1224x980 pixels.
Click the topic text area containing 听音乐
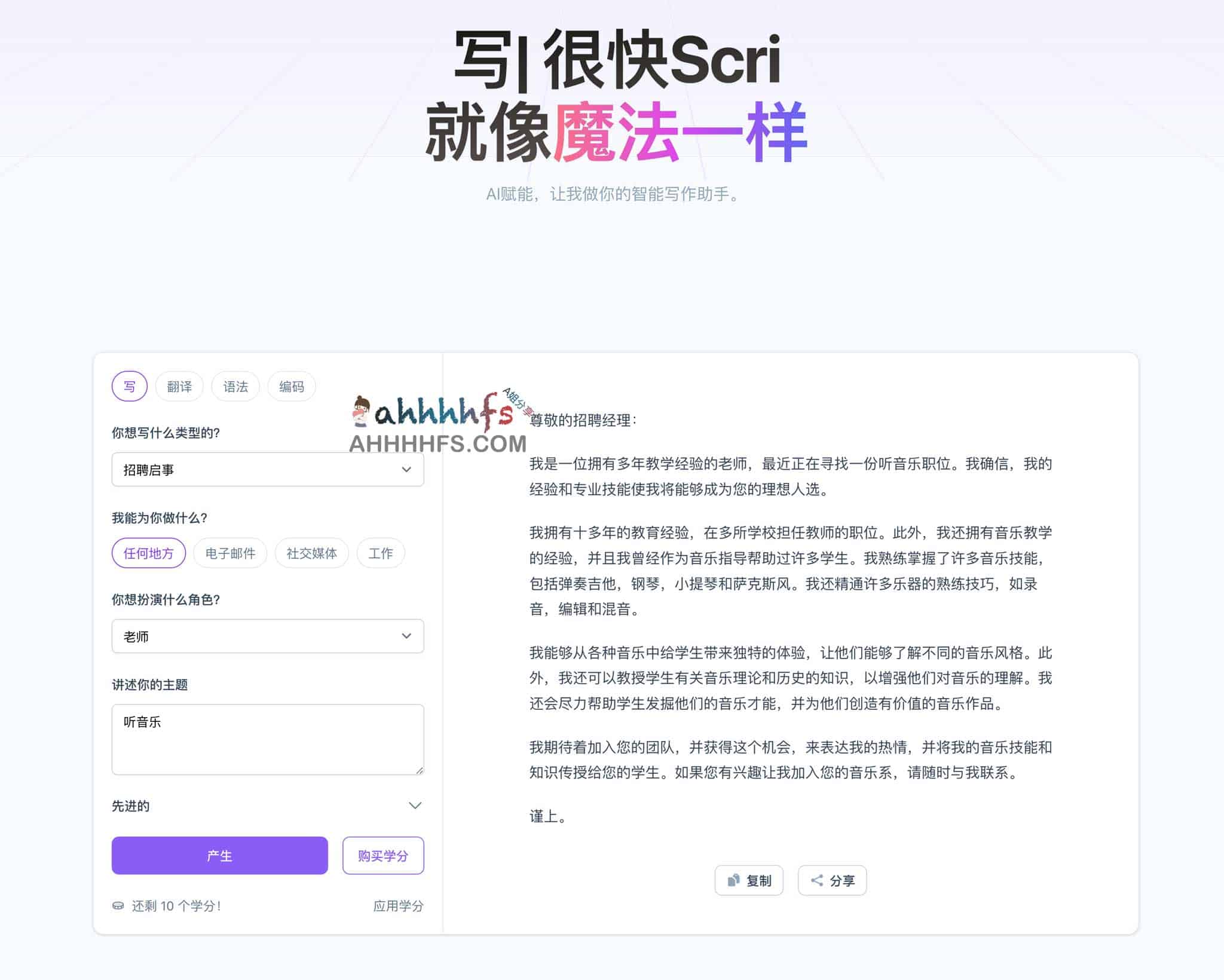click(267, 740)
